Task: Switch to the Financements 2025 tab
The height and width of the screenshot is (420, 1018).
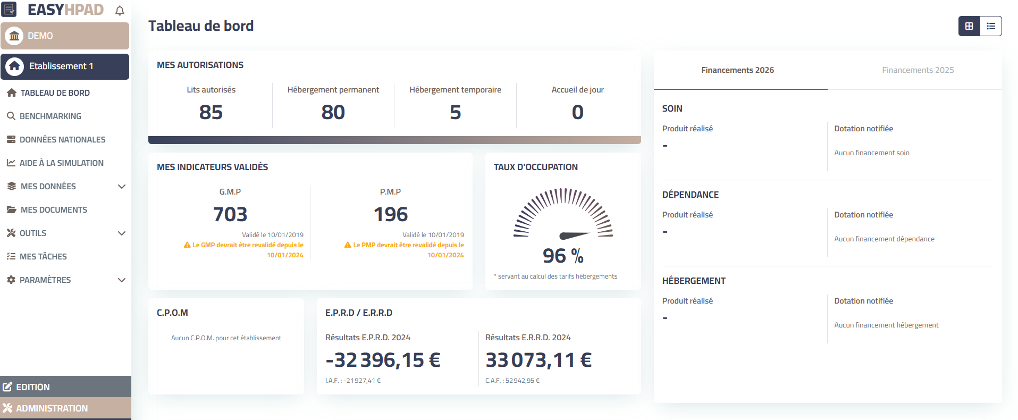Action: pyautogui.click(x=917, y=71)
